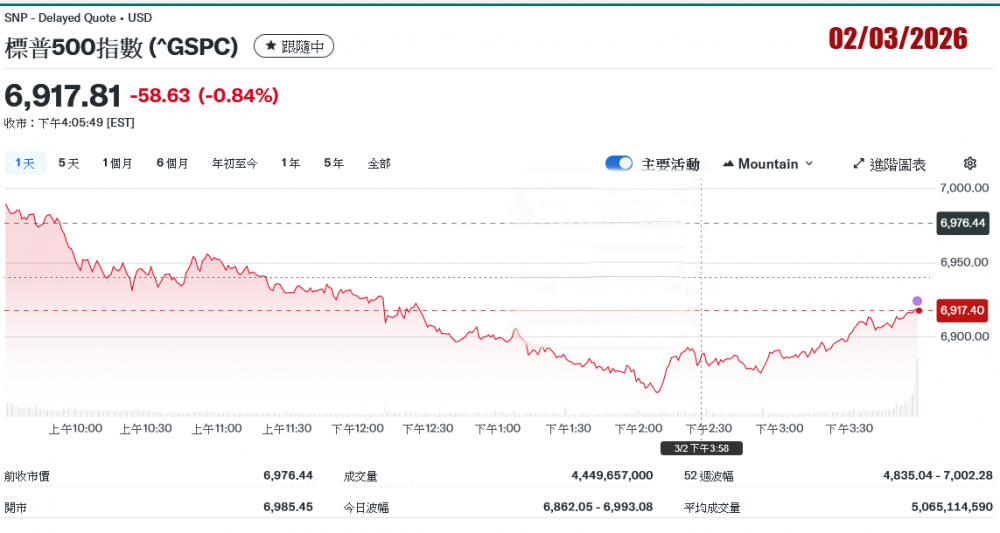Click the 標普500指數 (^GSPC) title
The height and width of the screenshot is (533, 1000).
point(122,46)
